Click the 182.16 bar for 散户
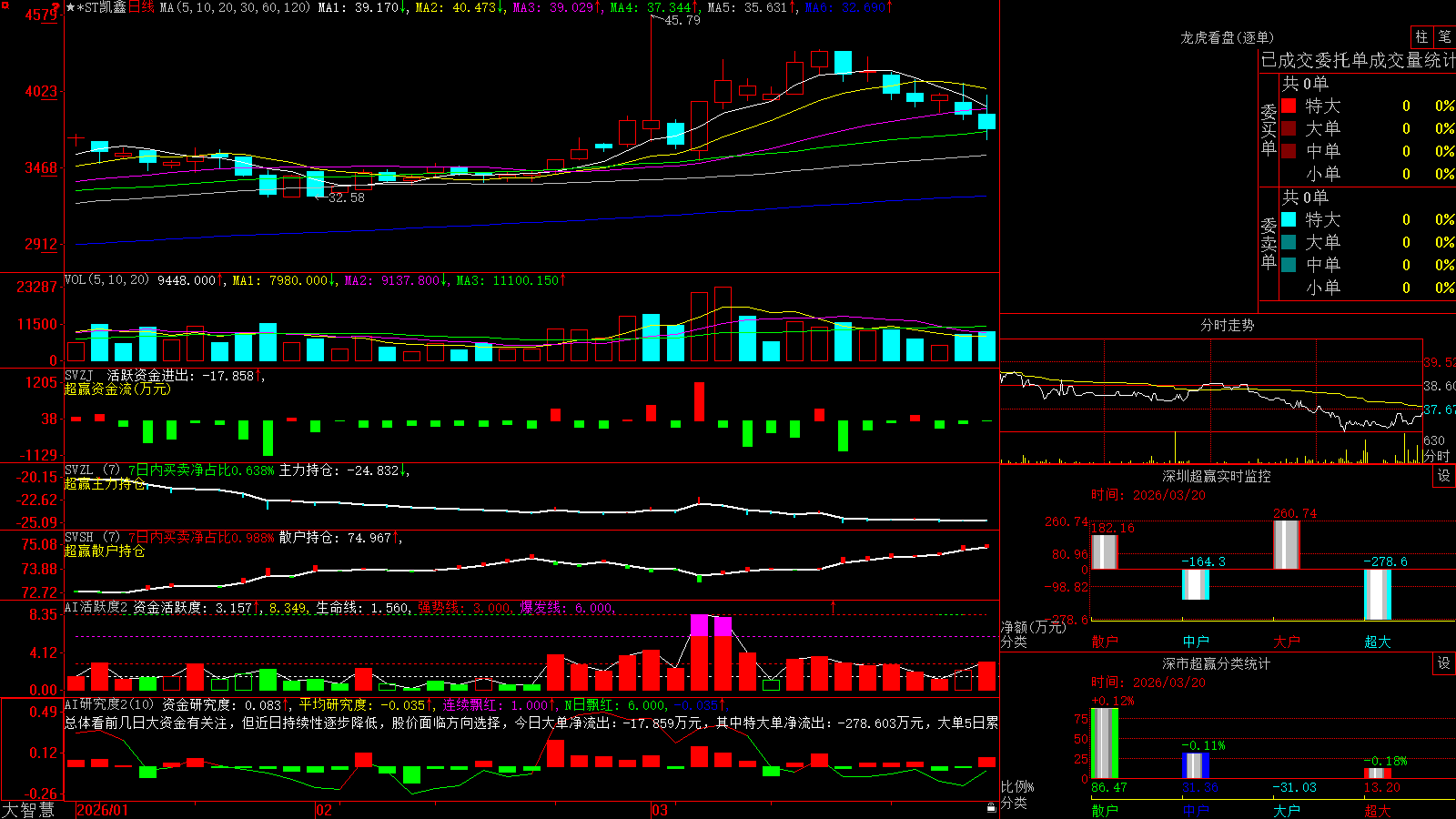1456x819 pixels. pyautogui.click(x=1105, y=552)
